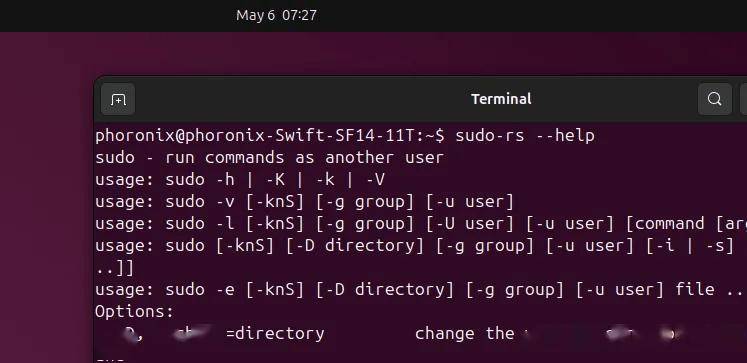Viewport: 747px width, 363px height.
Task: Click the Terminal window title
Action: tap(501, 99)
